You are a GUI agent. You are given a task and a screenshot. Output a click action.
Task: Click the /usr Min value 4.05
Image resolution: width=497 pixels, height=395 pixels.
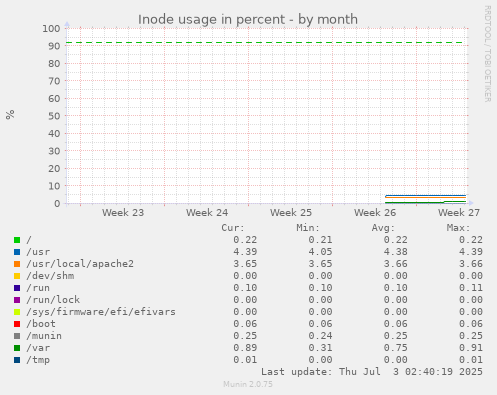[x=320, y=252]
